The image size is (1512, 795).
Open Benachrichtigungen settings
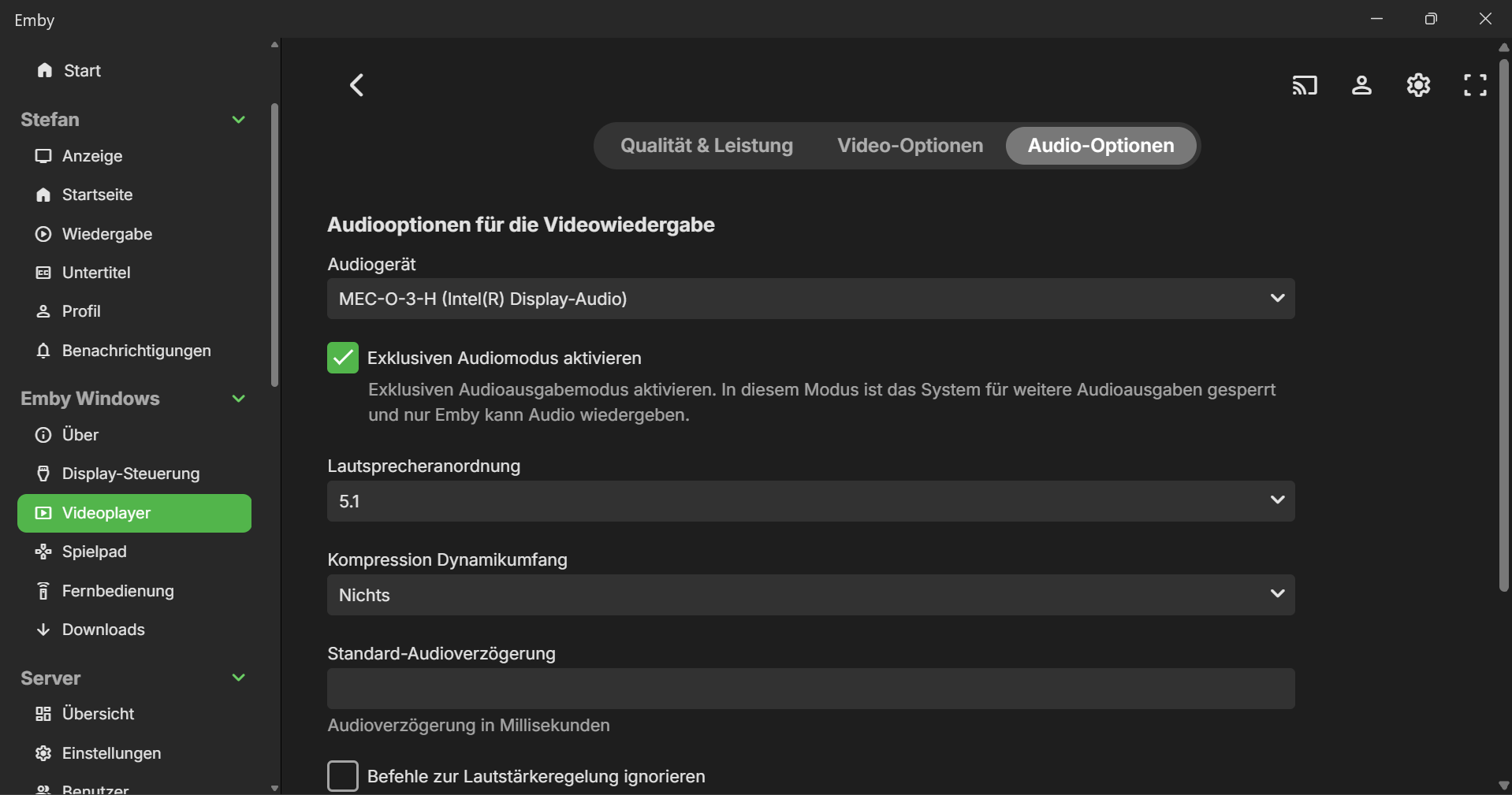coord(134,351)
